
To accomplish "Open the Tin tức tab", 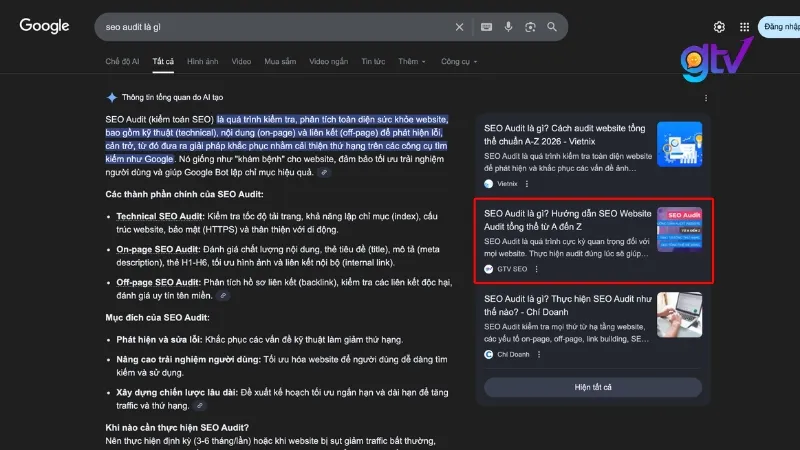I will (x=373, y=61).
